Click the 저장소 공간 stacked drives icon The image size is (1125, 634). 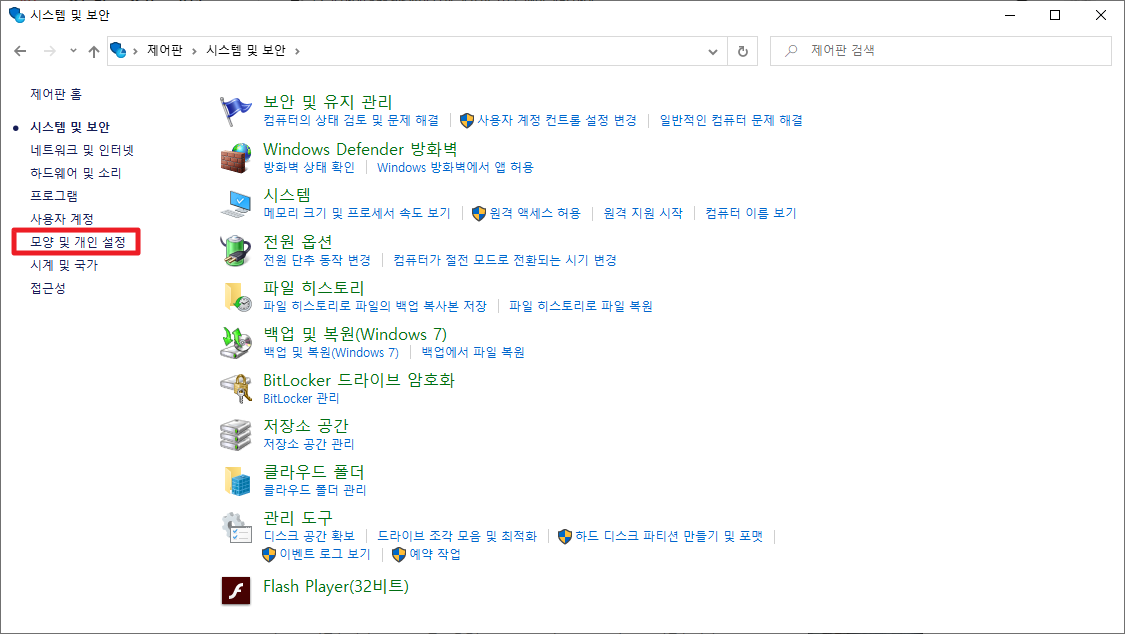coord(235,435)
